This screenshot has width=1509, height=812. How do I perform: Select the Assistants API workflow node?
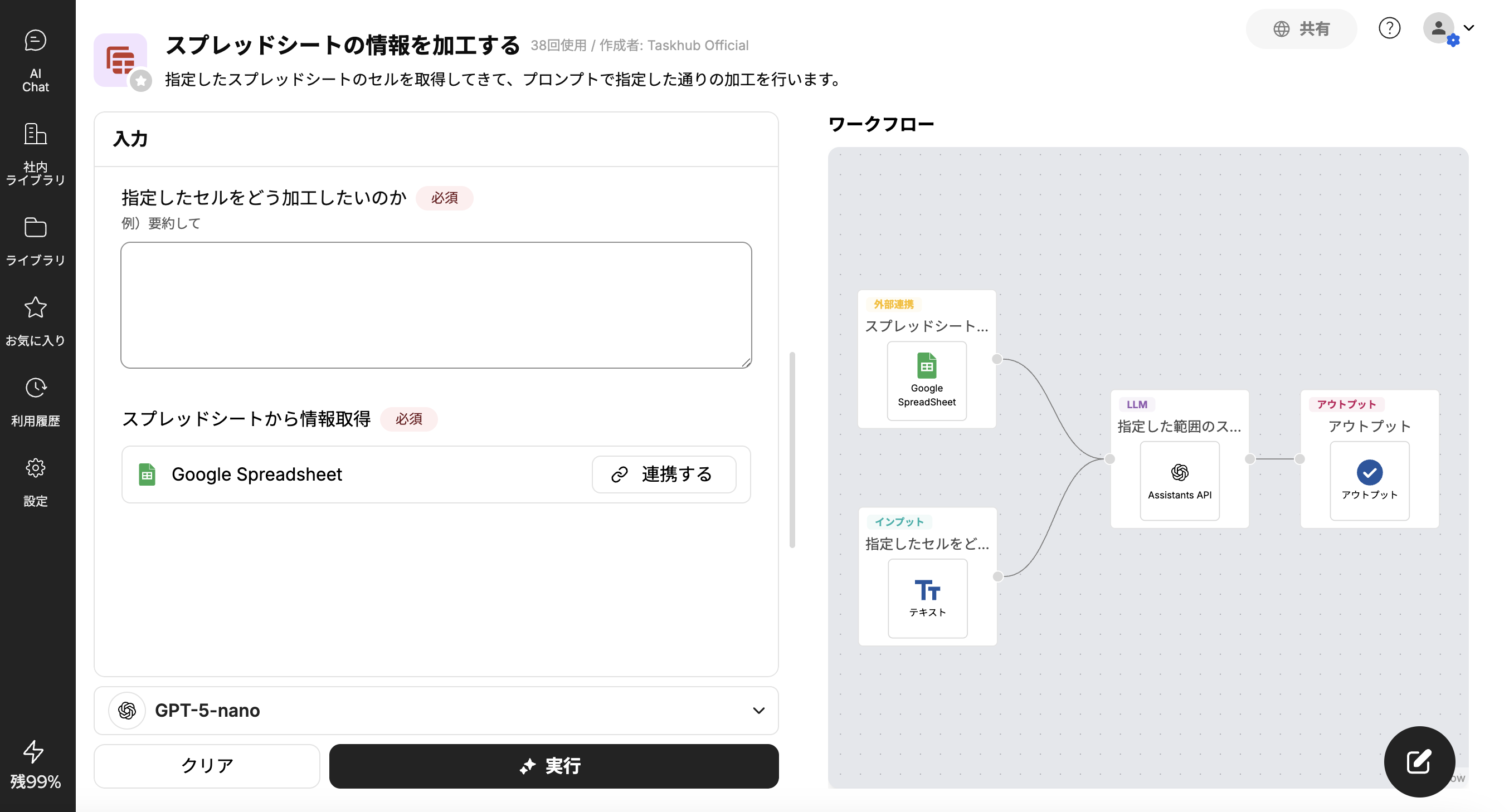[x=1179, y=481]
